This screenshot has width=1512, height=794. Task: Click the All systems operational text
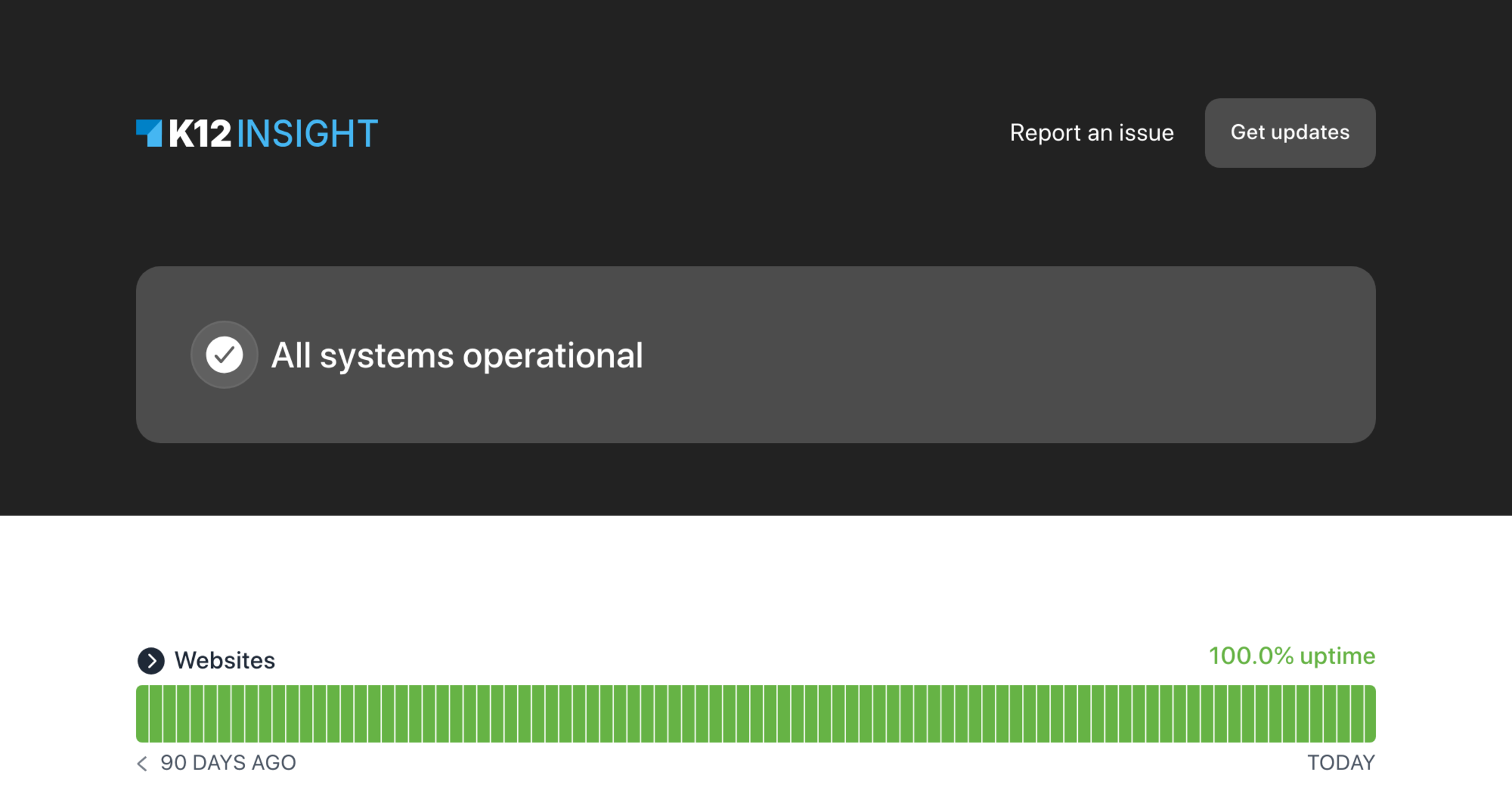click(457, 355)
